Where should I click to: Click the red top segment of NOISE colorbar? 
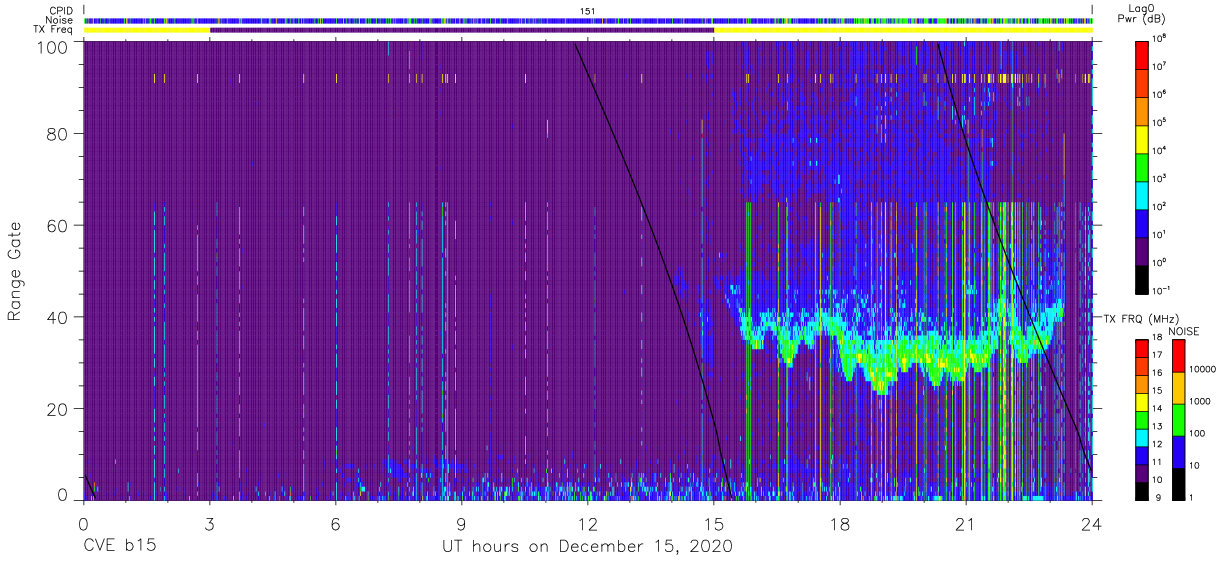pyautogui.click(x=1177, y=355)
